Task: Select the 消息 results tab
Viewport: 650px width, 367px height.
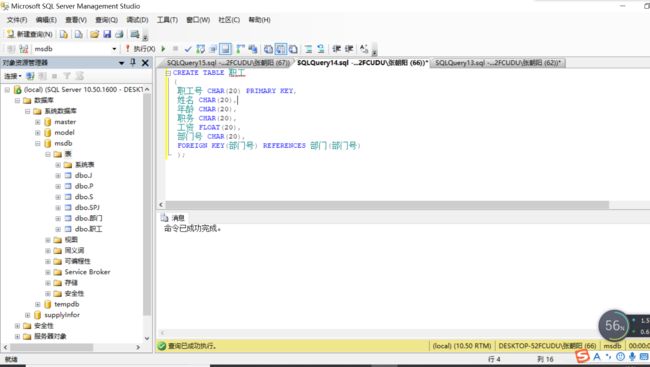Action: [x=173, y=218]
